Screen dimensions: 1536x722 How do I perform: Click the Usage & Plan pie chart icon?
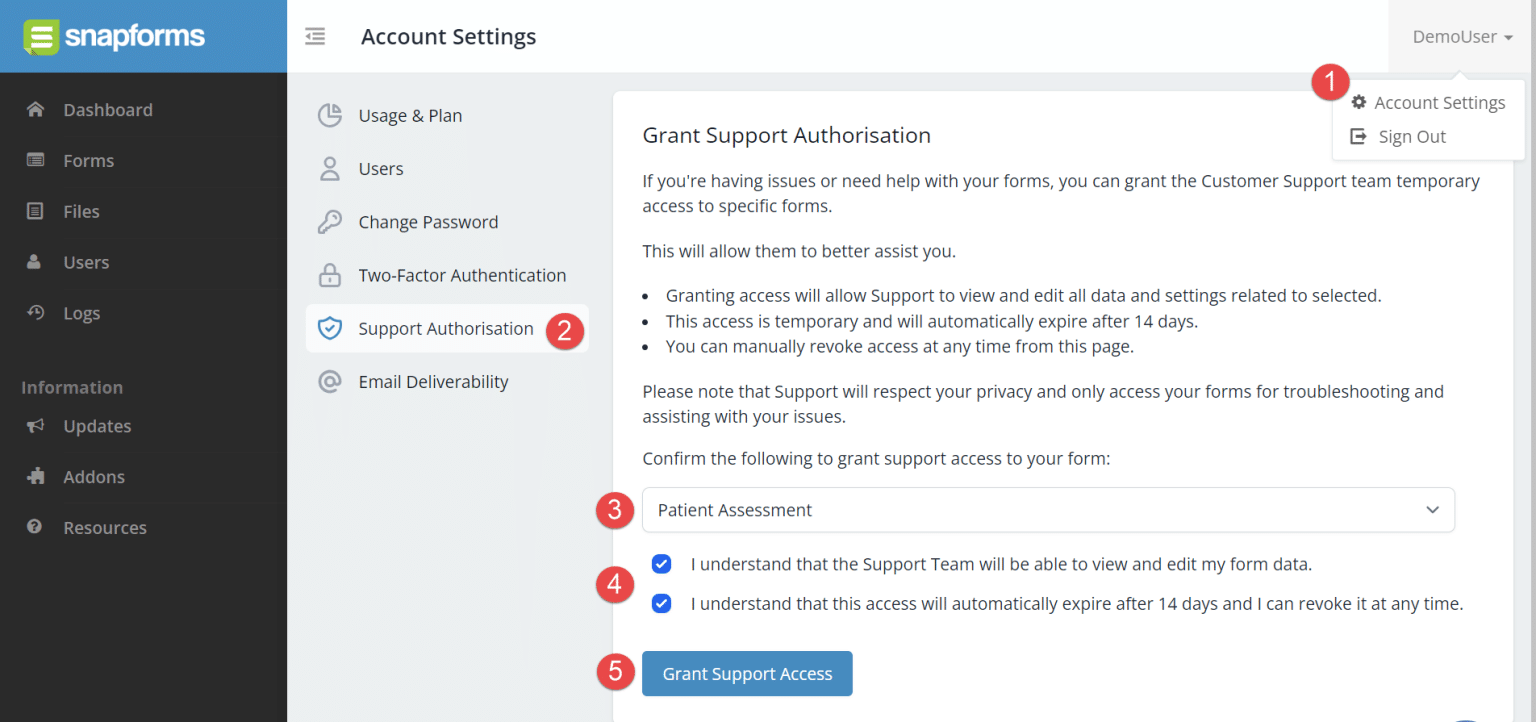tap(330, 115)
